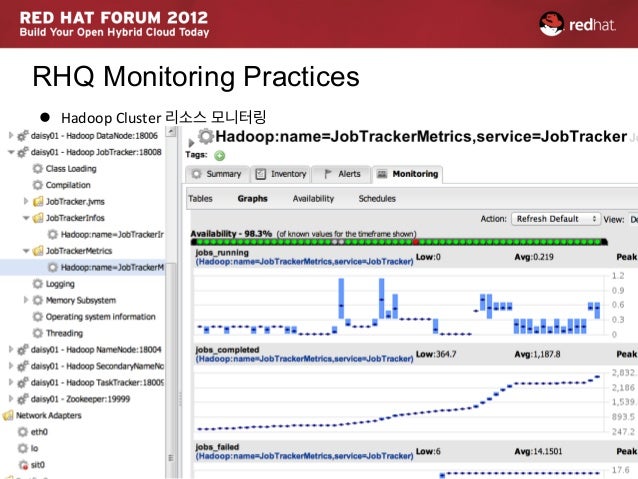Open the jobs_running JobTrackerMetrics resource link
This screenshot has width=638, height=479.
point(304,262)
